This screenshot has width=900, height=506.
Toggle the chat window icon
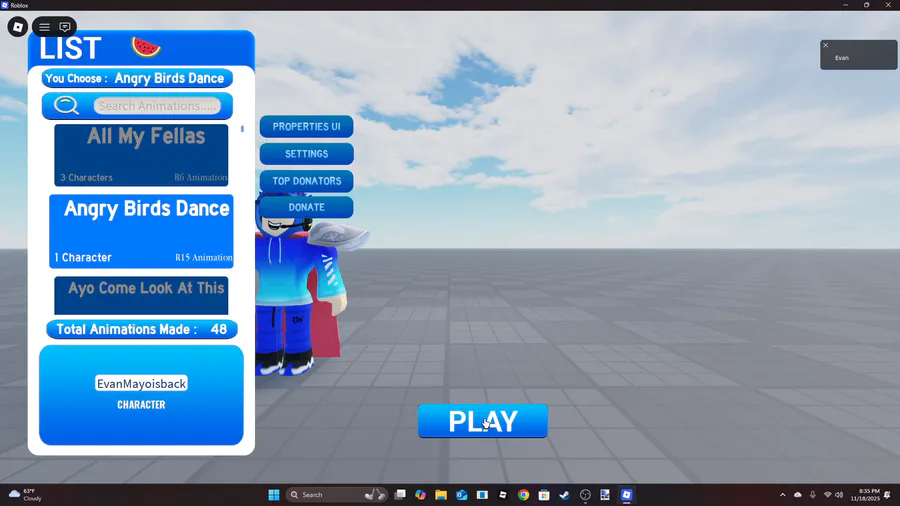[x=65, y=27]
